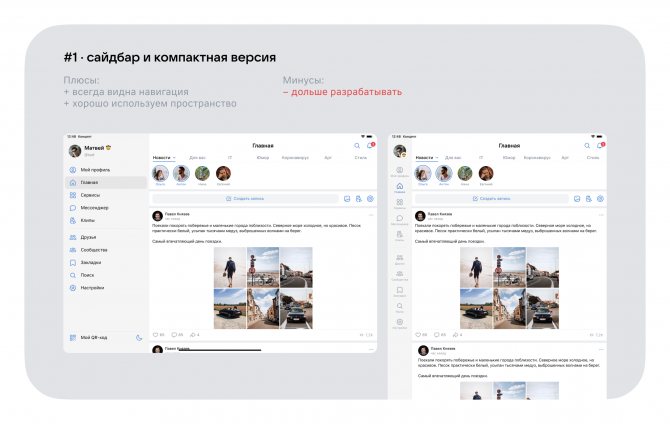Click Павел Князев author name in the wide mockup

[x=177, y=214]
